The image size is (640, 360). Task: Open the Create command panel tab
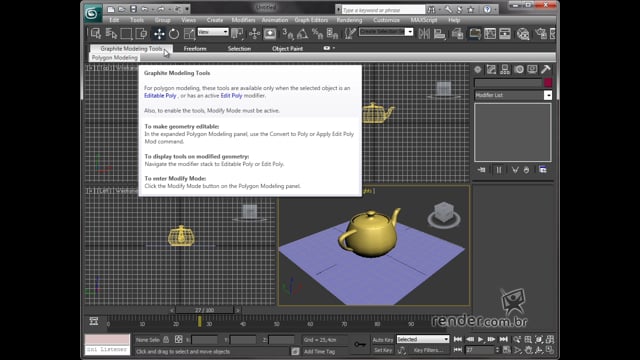[x=478, y=70]
